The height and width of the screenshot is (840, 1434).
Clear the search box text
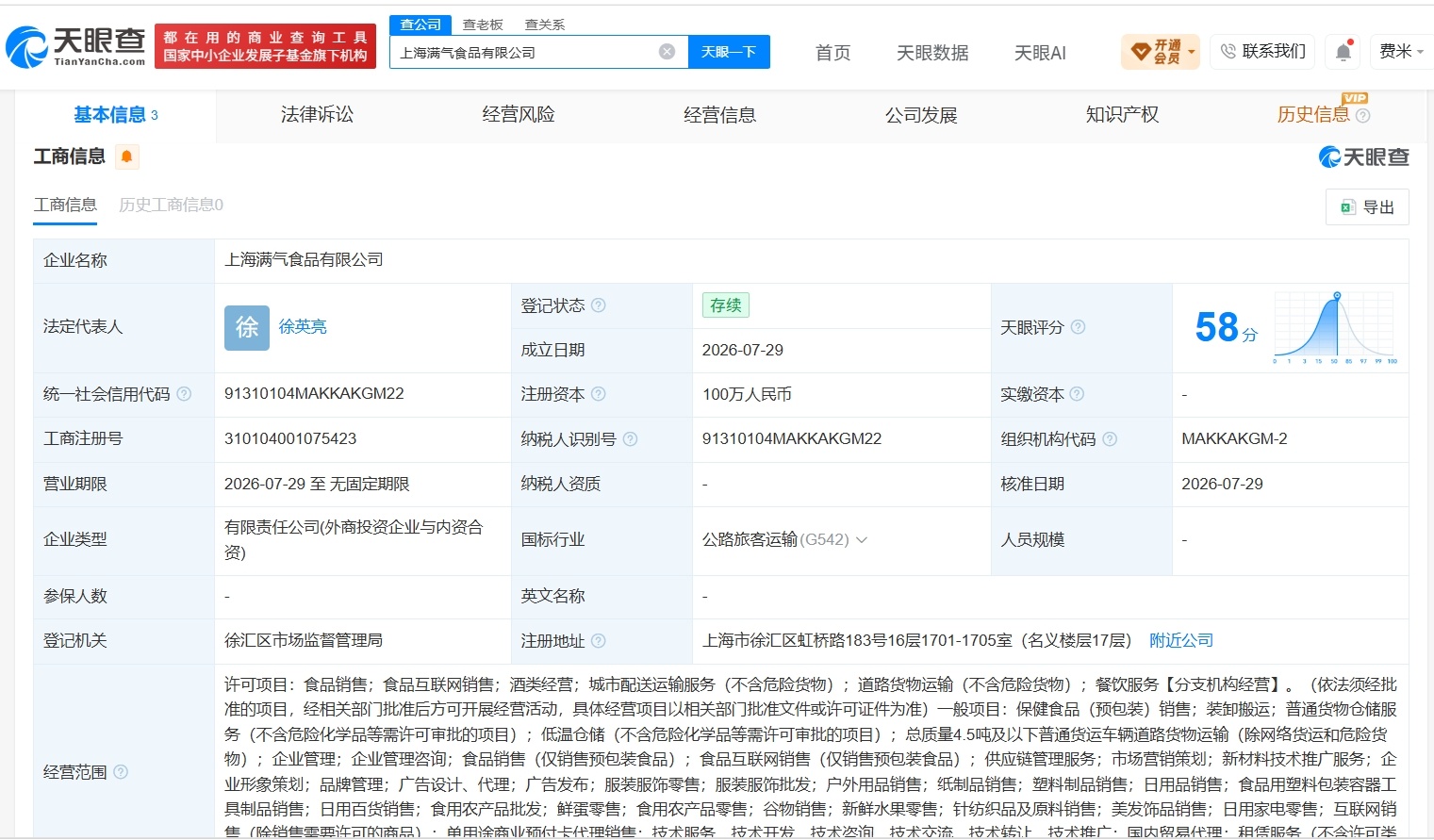pyautogui.click(x=667, y=52)
